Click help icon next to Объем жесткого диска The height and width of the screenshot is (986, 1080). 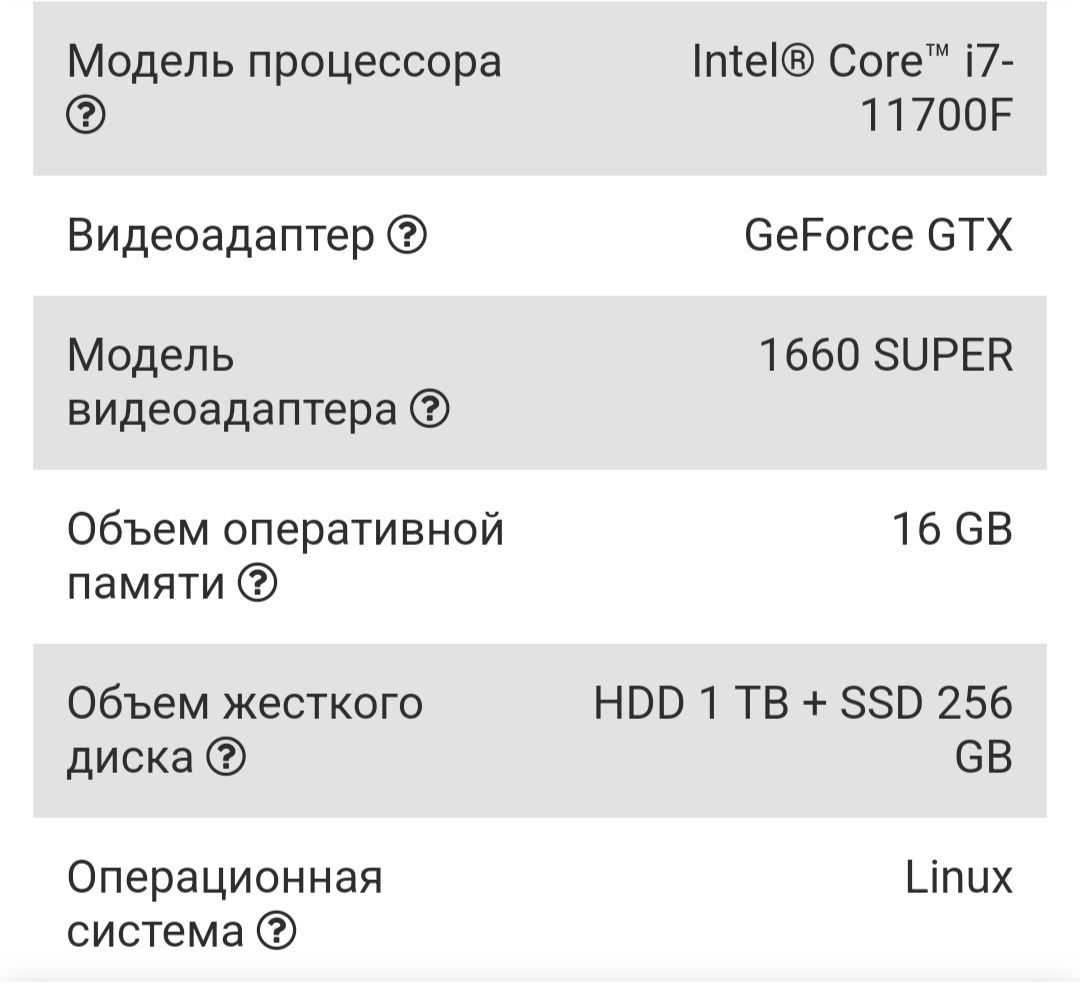click(226, 756)
